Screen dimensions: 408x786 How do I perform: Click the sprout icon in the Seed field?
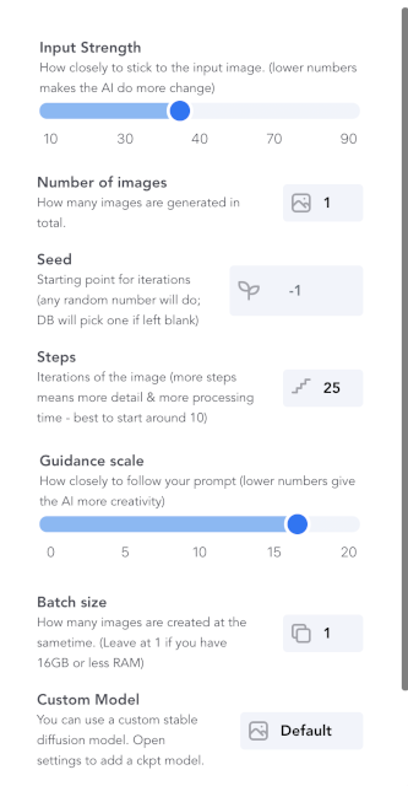[249, 290]
